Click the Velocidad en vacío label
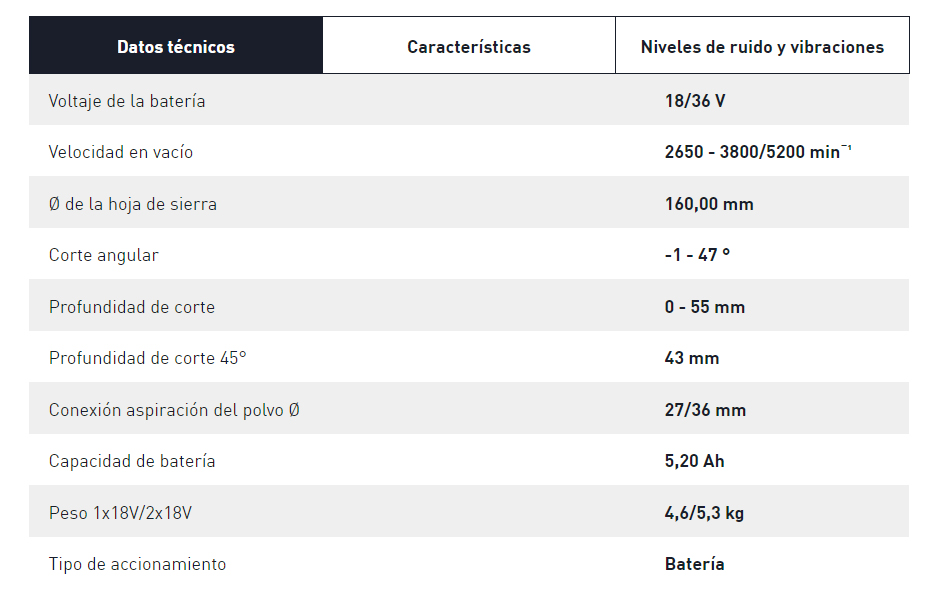 [x=123, y=152]
